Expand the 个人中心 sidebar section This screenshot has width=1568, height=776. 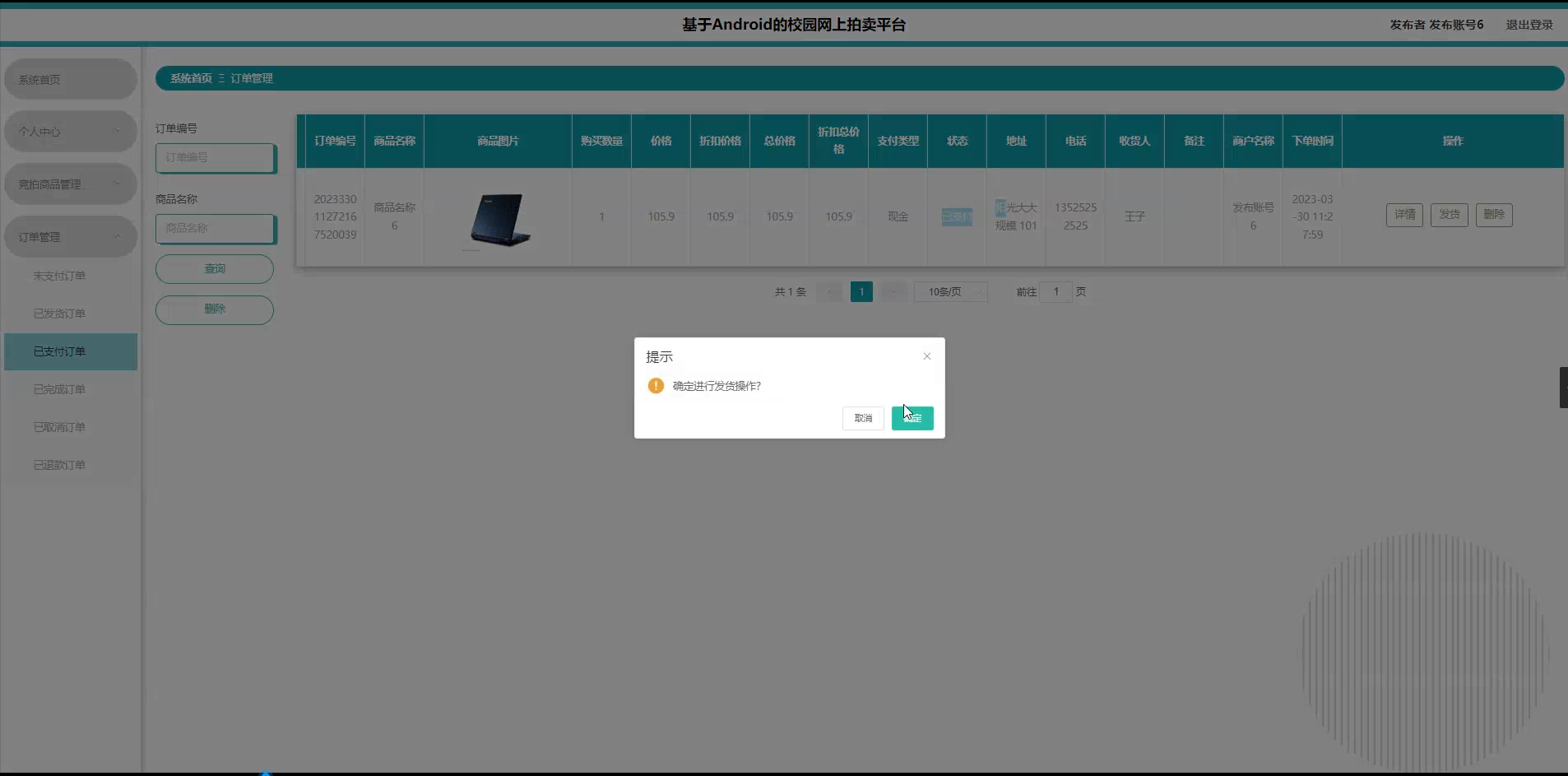click(x=70, y=131)
